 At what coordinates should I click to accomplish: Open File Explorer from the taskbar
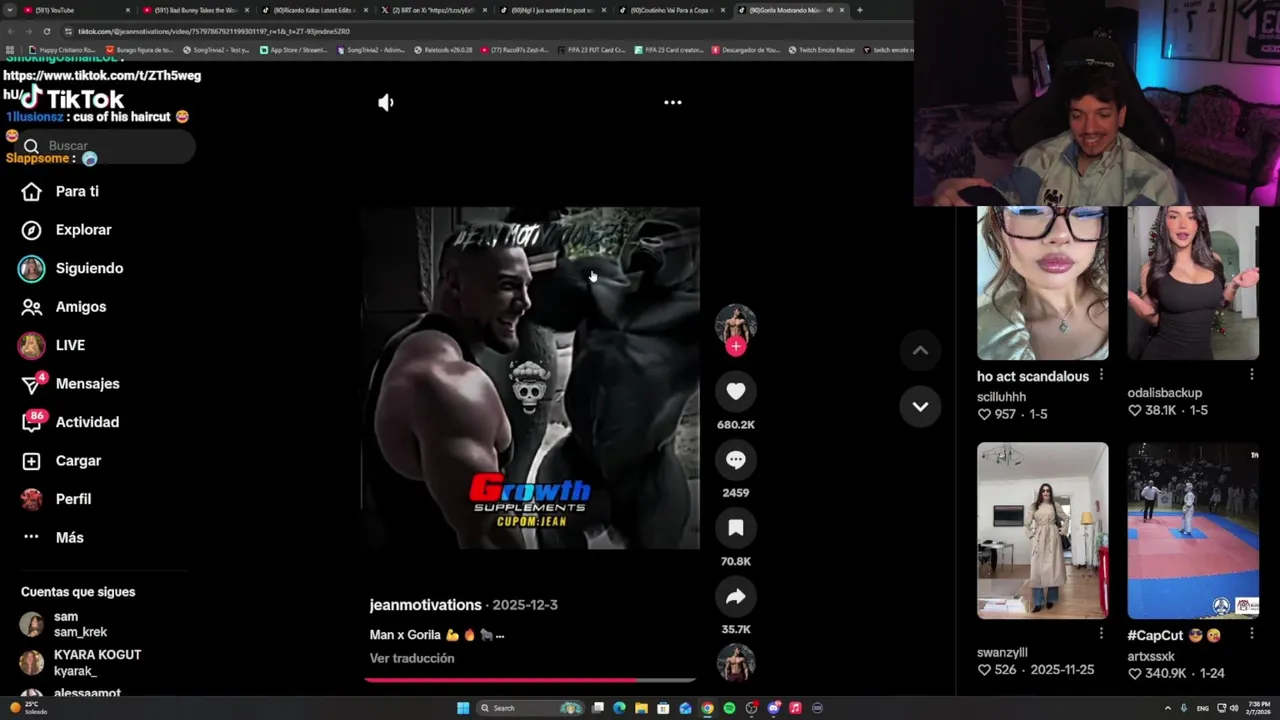click(x=641, y=708)
